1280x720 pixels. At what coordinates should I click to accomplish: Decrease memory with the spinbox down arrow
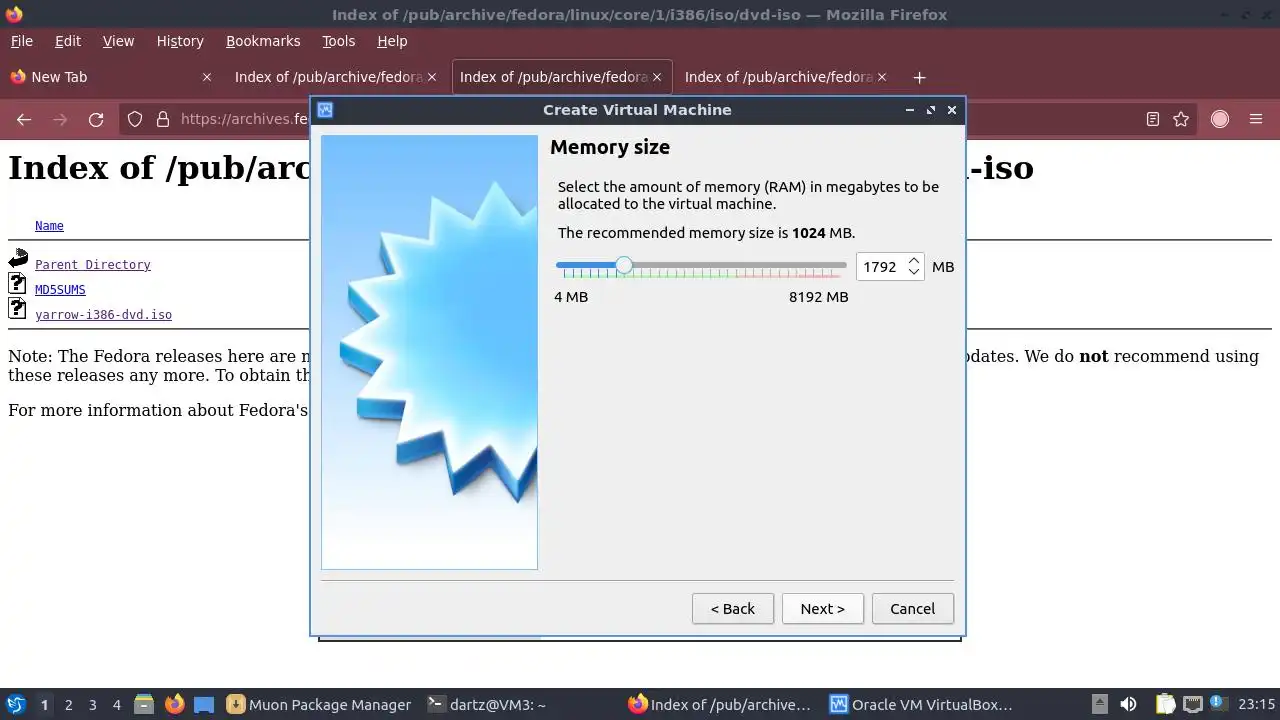pos(913,272)
